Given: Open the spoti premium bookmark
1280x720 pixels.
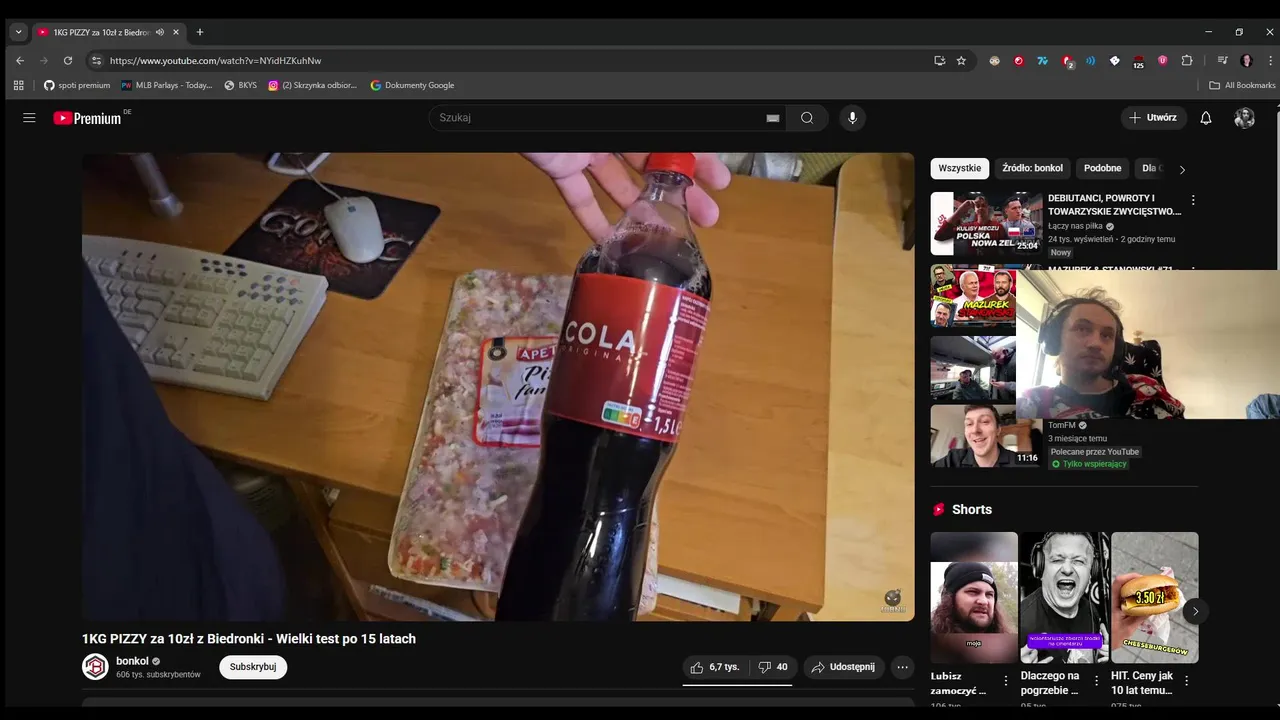Looking at the screenshot, I should click(x=77, y=85).
